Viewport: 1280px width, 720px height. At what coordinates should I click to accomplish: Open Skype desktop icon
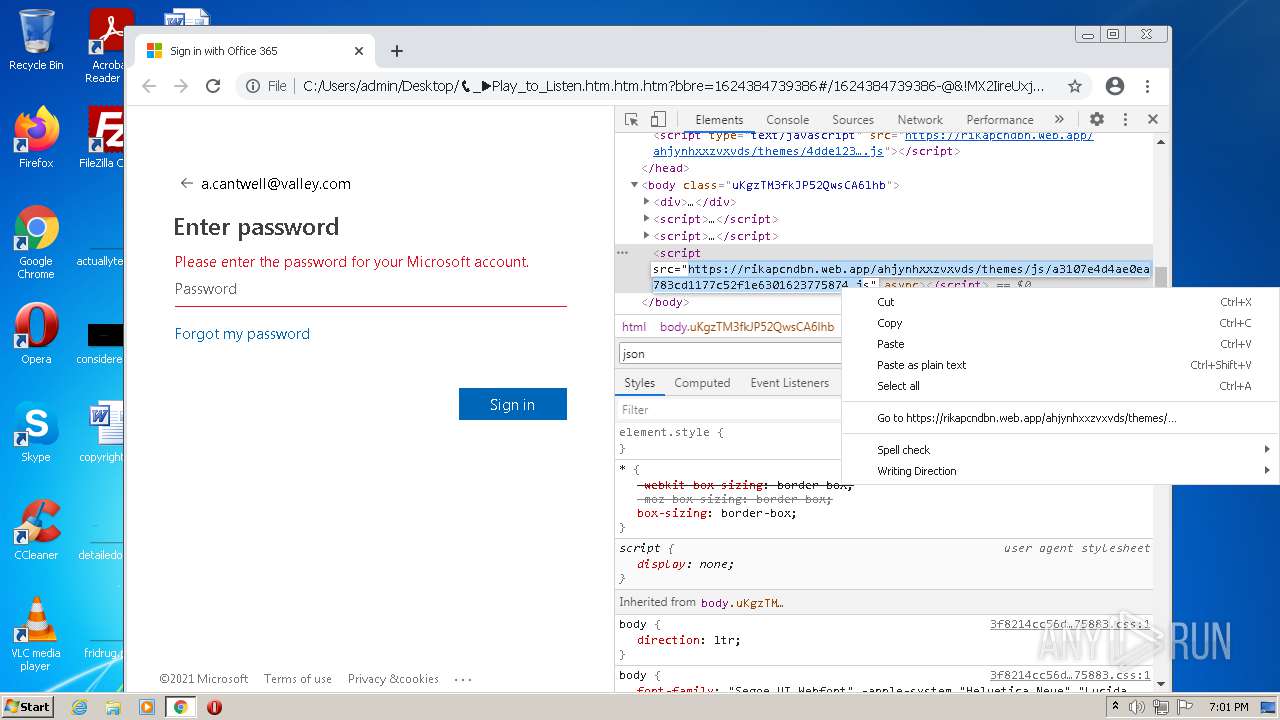point(36,431)
